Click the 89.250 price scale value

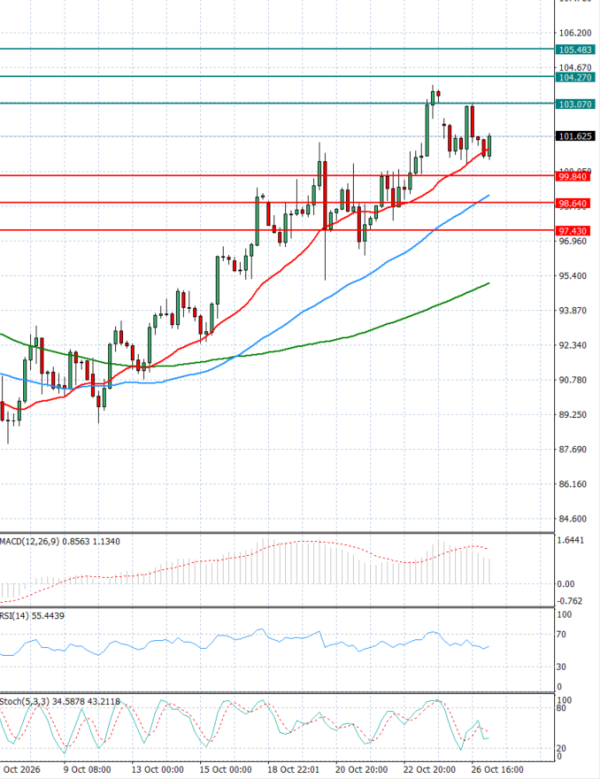[x=575, y=415]
